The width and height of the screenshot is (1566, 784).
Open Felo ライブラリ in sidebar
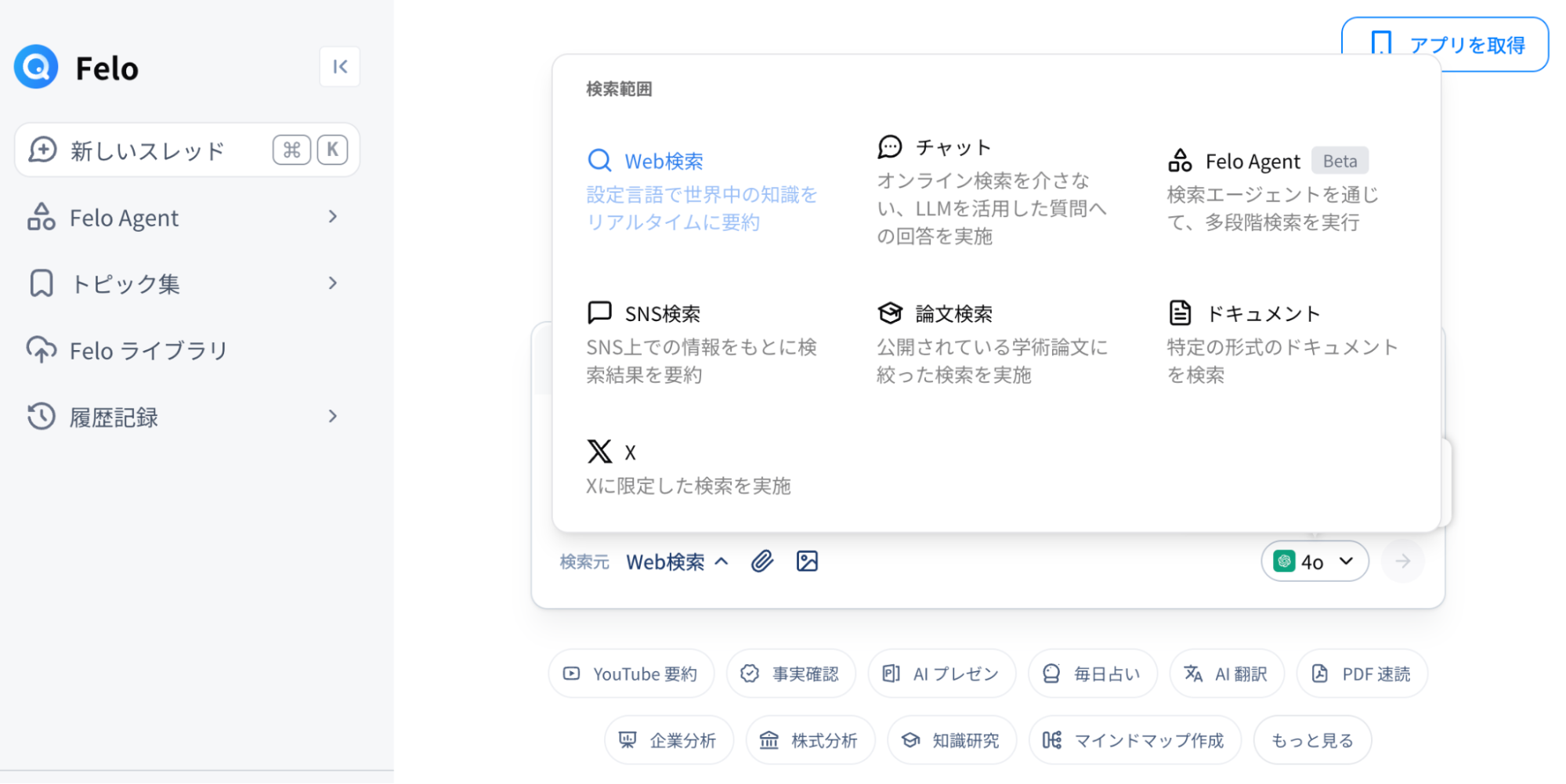(x=127, y=351)
